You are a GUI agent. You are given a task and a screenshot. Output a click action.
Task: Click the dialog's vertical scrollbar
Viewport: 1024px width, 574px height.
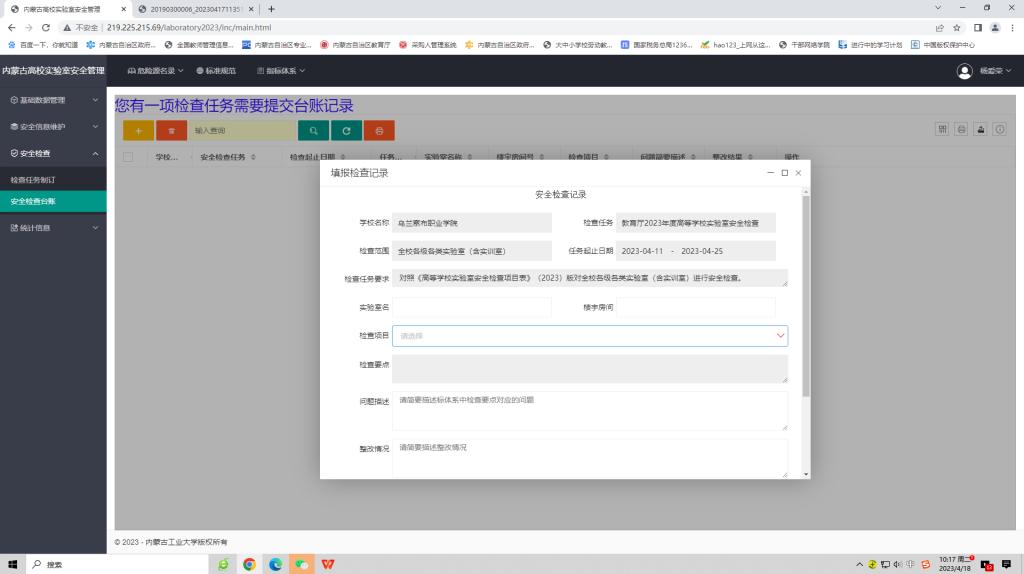tap(806, 300)
